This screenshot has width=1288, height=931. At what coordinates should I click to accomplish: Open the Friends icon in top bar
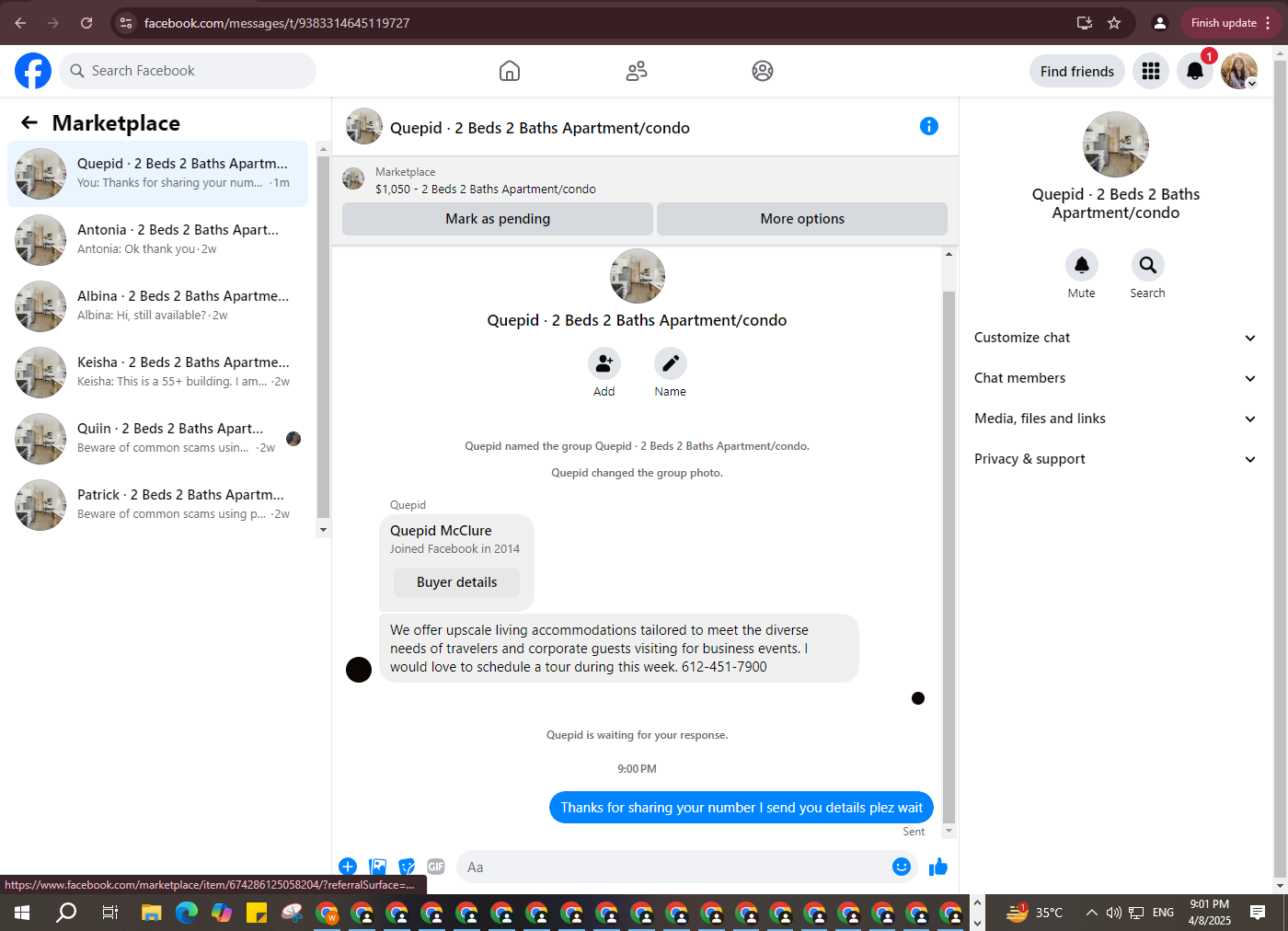click(637, 71)
